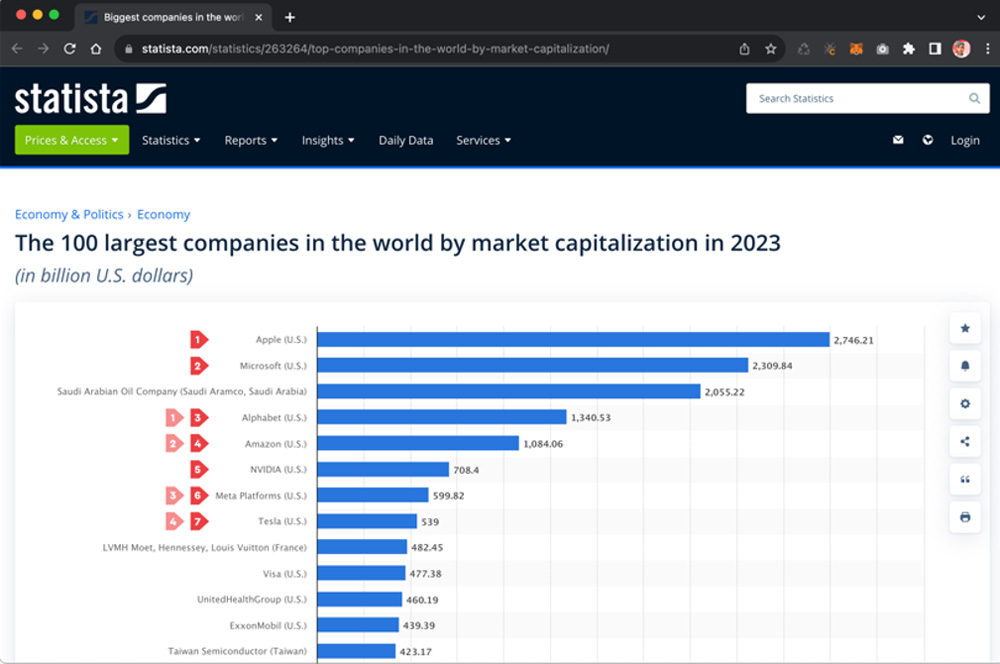The height and width of the screenshot is (664, 1000).
Task: Click the "Meta Platforms (U.S.)" label
Action: coord(261,496)
